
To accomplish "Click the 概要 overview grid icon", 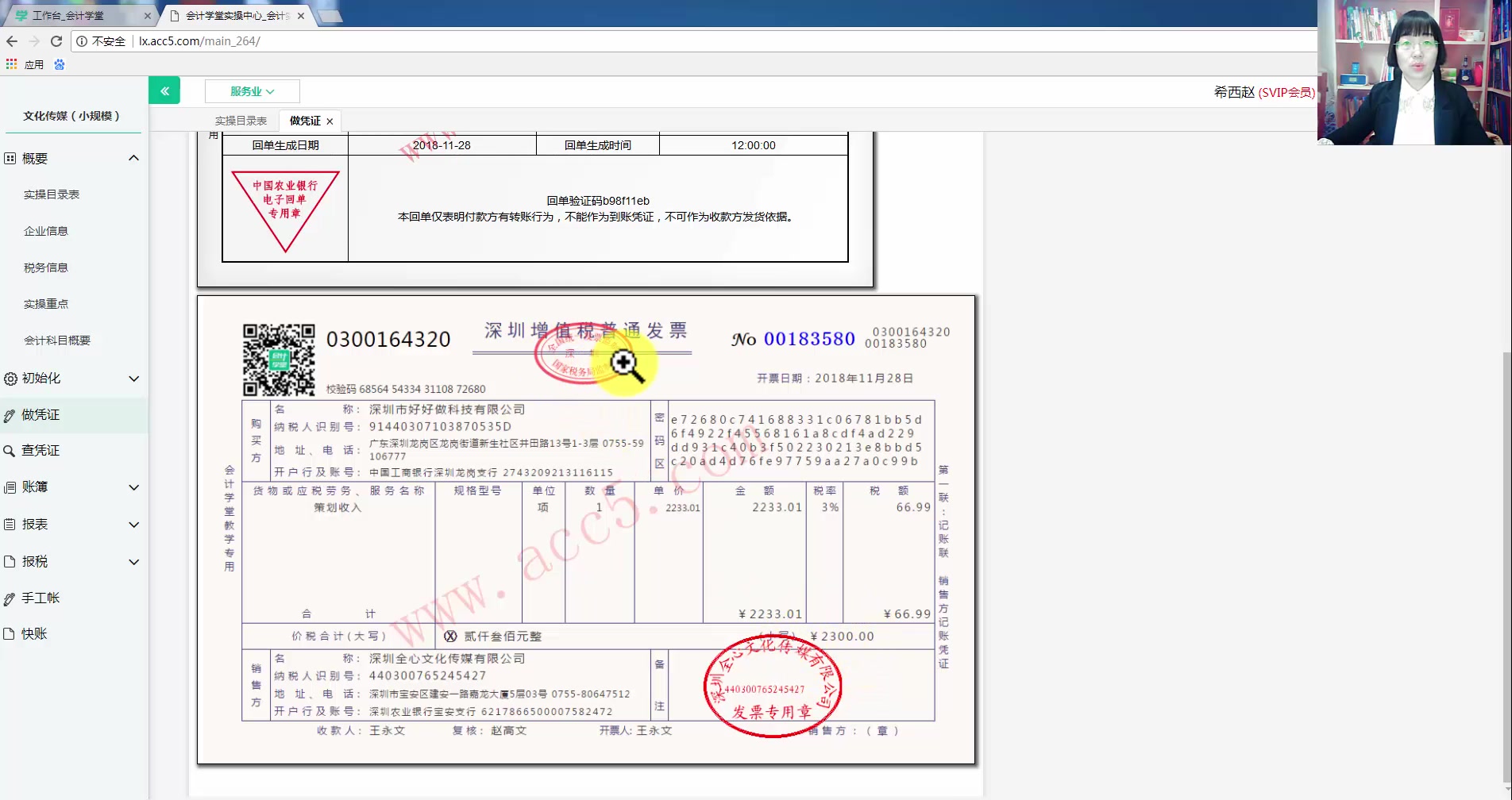I will (x=8, y=158).
